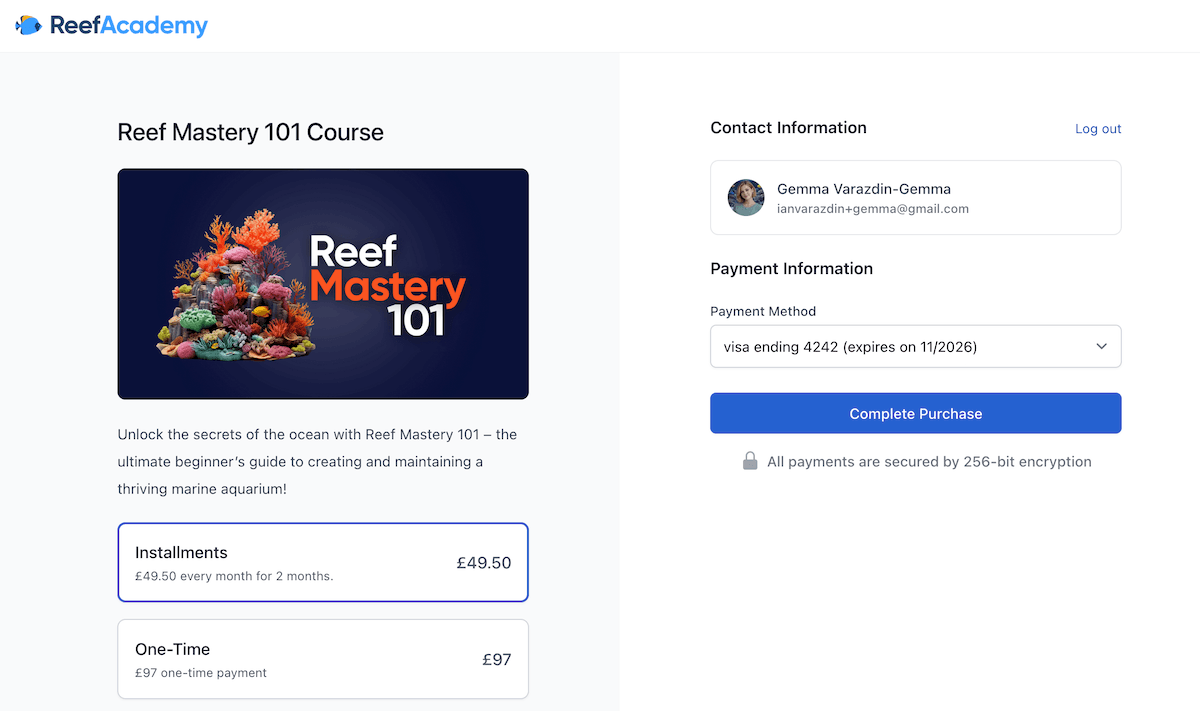Click the padlock security icon

[750, 461]
